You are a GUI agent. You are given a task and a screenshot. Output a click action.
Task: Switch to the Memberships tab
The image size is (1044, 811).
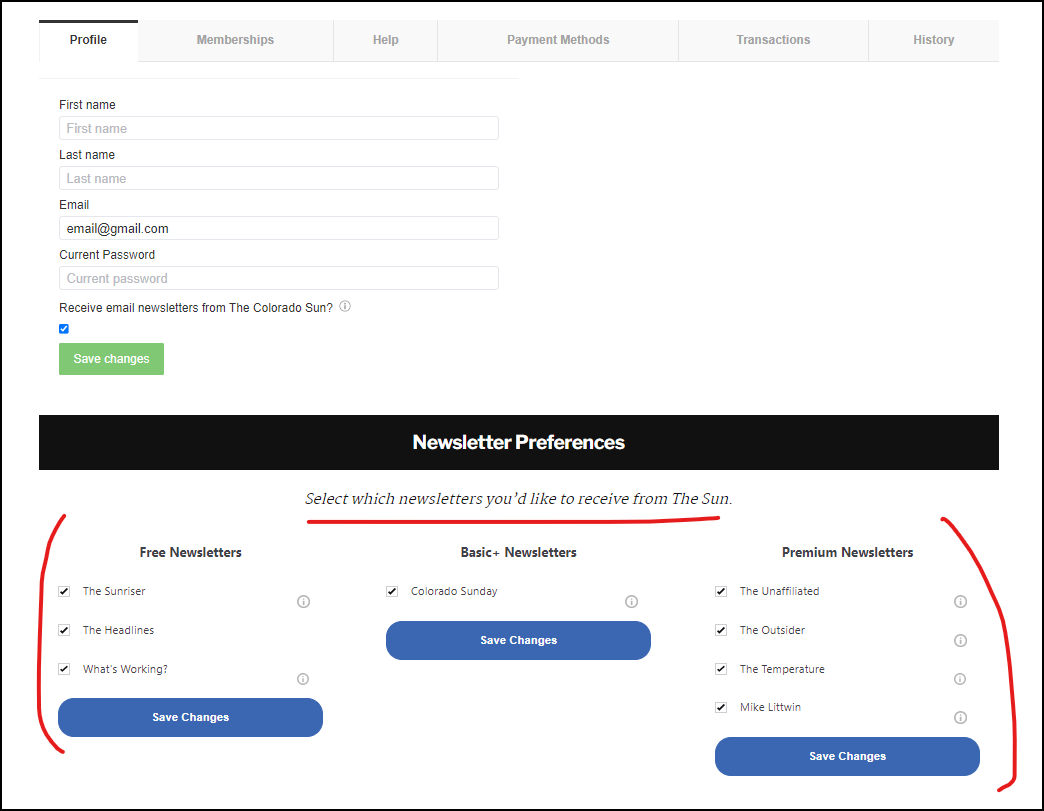click(x=235, y=40)
